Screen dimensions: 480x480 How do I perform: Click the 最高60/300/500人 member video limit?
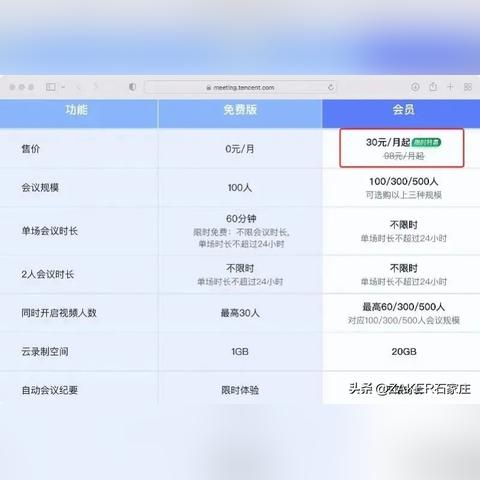pos(404,307)
